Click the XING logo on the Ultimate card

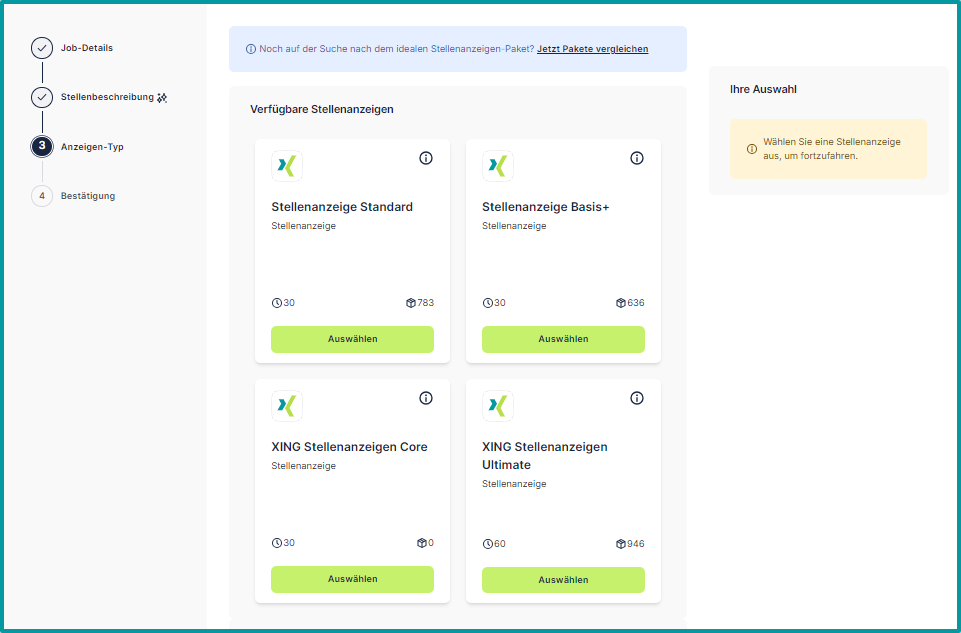click(x=497, y=405)
